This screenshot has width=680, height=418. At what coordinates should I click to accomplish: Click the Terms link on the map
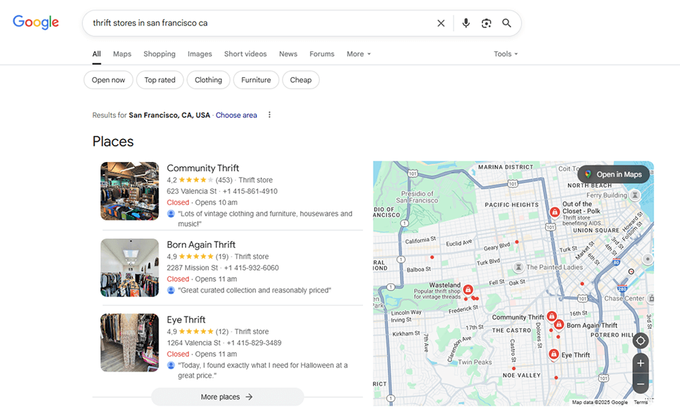(641, 402)
